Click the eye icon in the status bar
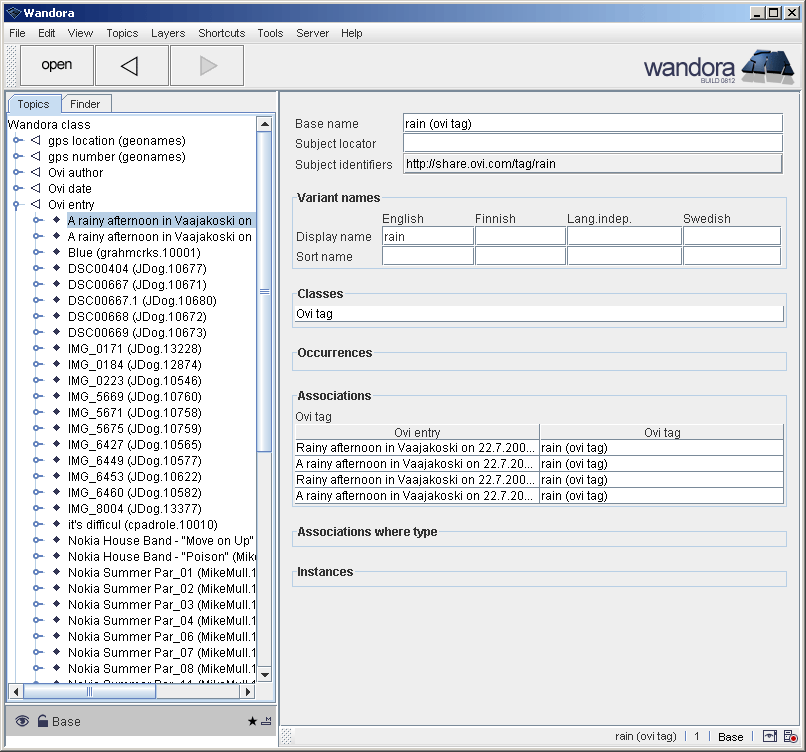This screenshot has width=806, height=752. 769,736
